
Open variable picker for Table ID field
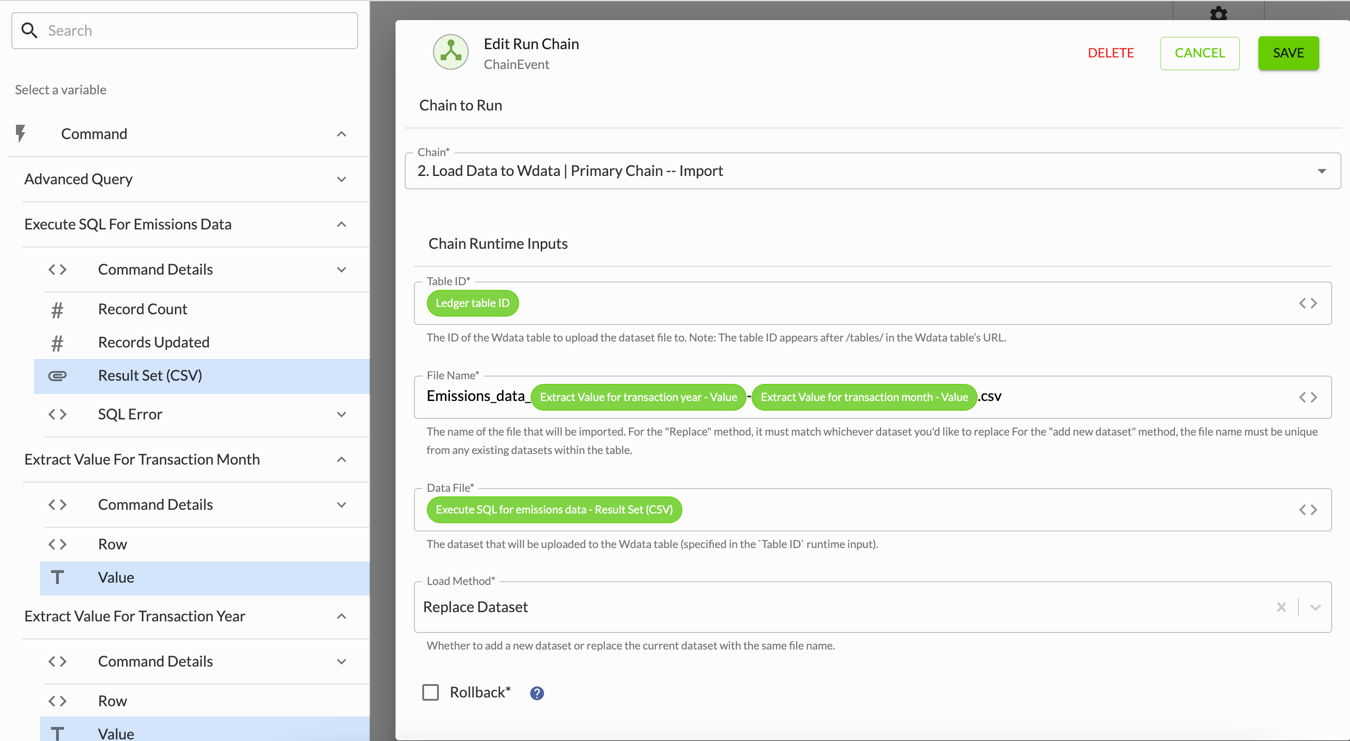point(1308,303)
